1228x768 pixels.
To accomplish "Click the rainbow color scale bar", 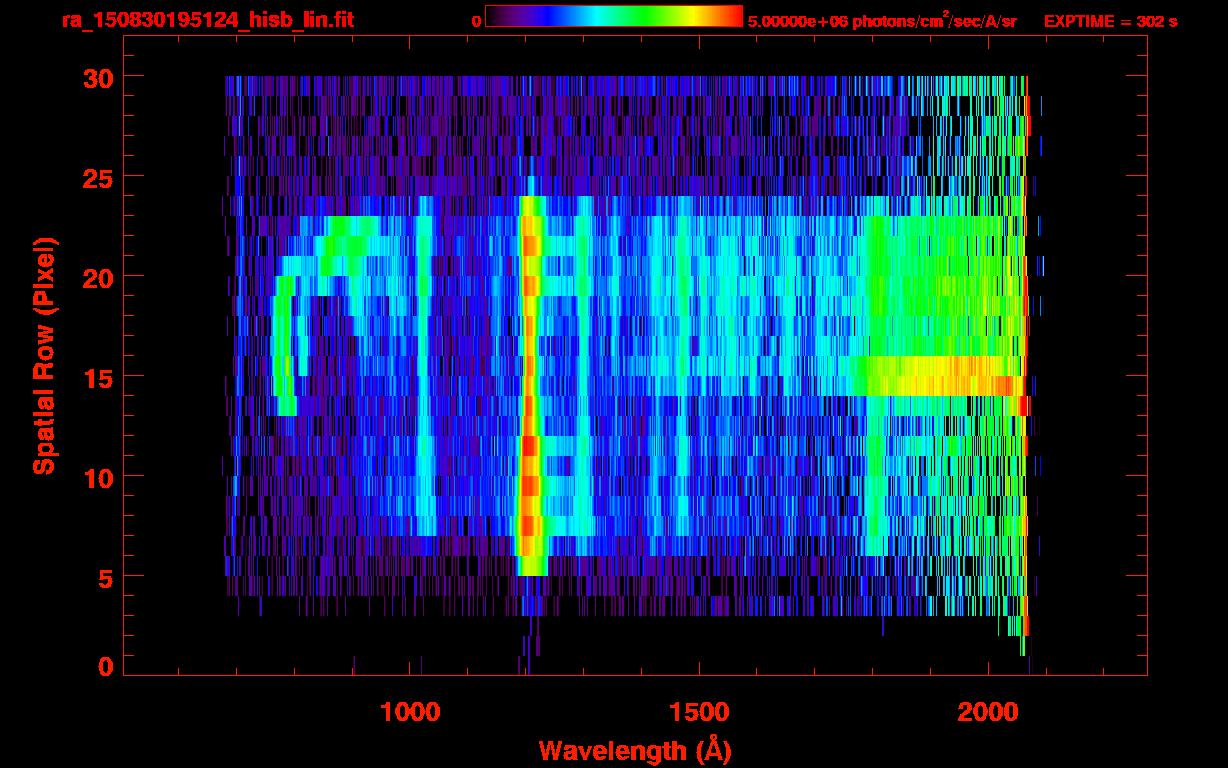I will point(614,17).
